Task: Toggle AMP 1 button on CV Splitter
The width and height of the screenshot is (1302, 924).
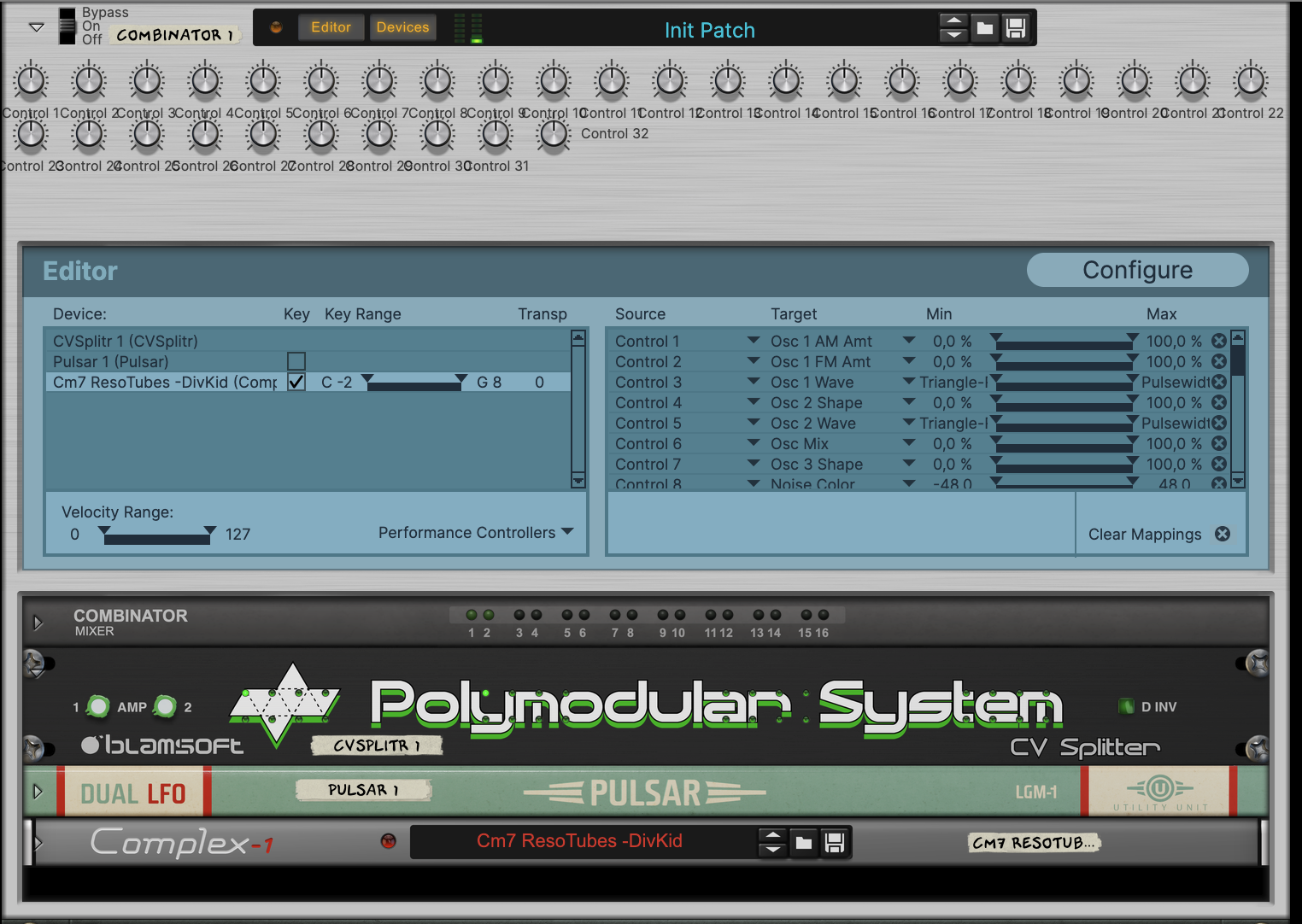Action: coord(99,706)
